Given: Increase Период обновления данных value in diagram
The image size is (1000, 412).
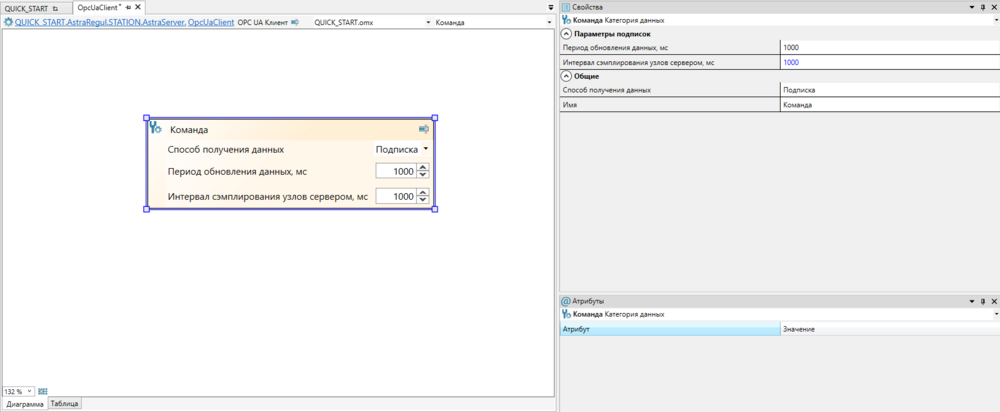Looking at the screenshot, I should pos(423,167).
